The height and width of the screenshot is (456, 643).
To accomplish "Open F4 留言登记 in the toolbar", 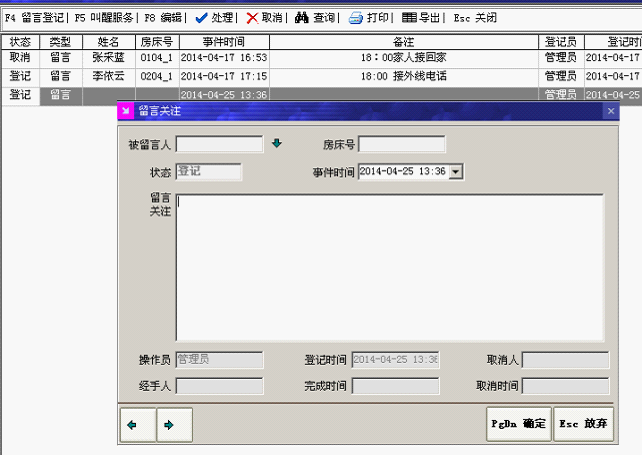I will pos(34,18).
